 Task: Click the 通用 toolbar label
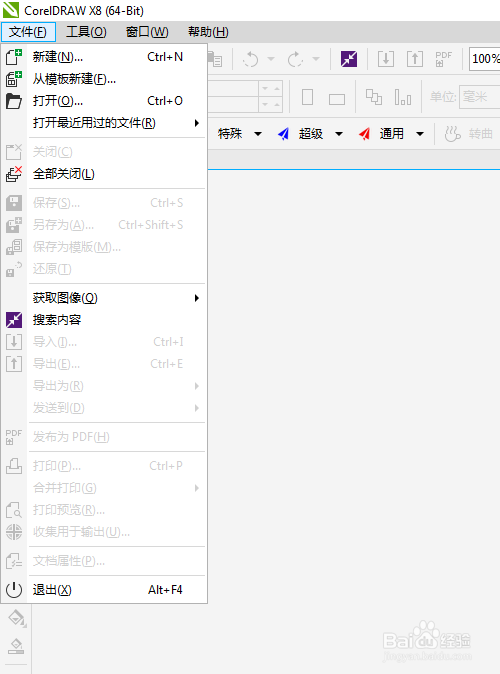pos(392,134)
